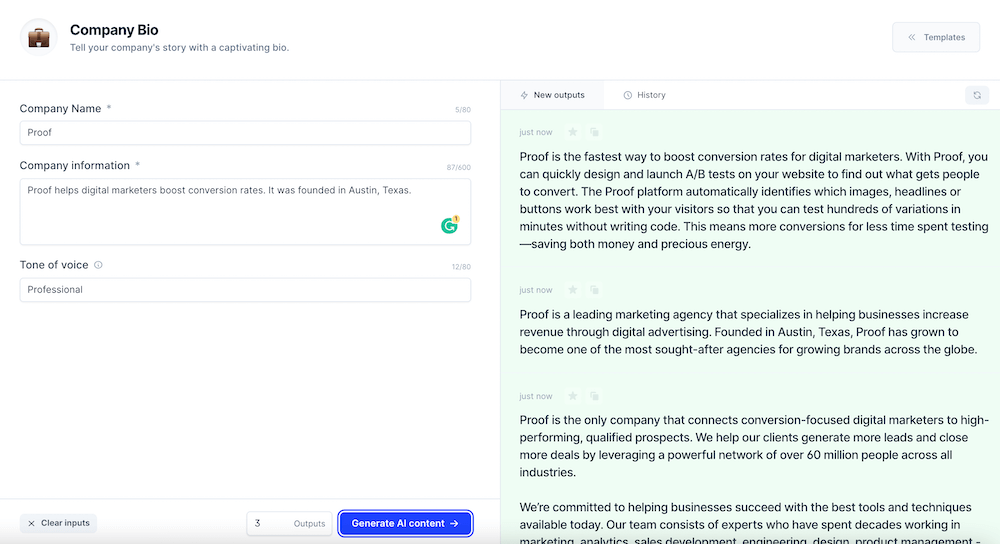Click the briefcase Company Bio icon
Screen dimensions: 1000x544
(x=39, y=38)
